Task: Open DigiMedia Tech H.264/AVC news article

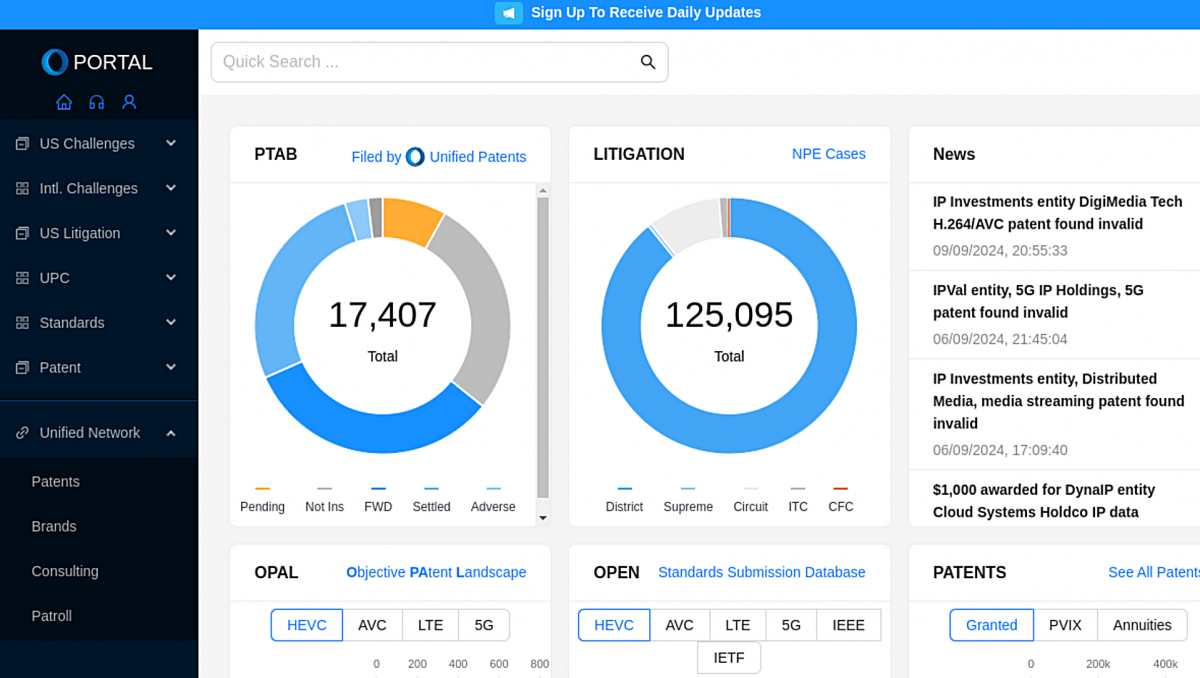Action: [1058, 213]
